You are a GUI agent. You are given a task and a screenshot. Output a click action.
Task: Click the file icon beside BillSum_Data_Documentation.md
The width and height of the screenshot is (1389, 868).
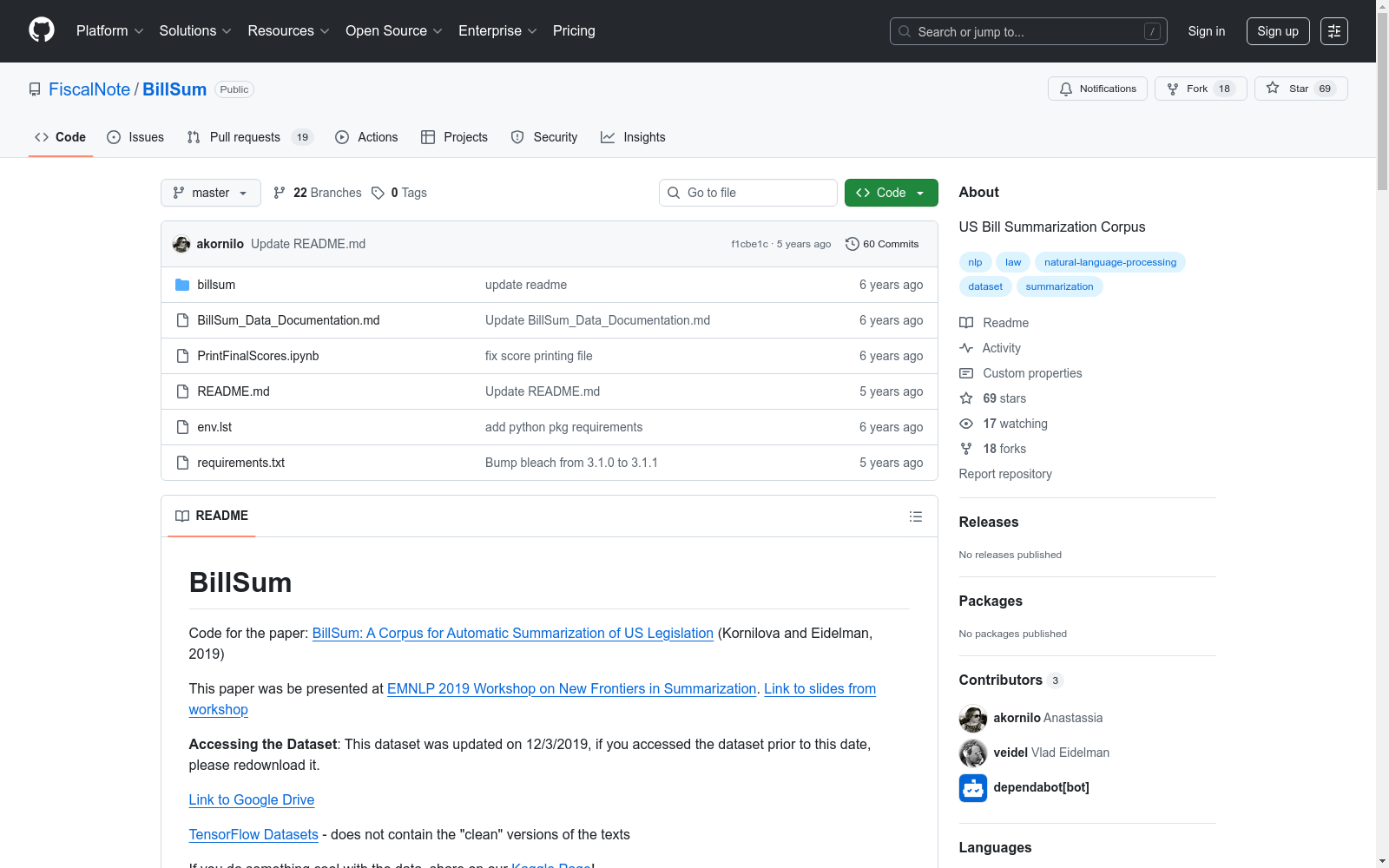[182, 320]
